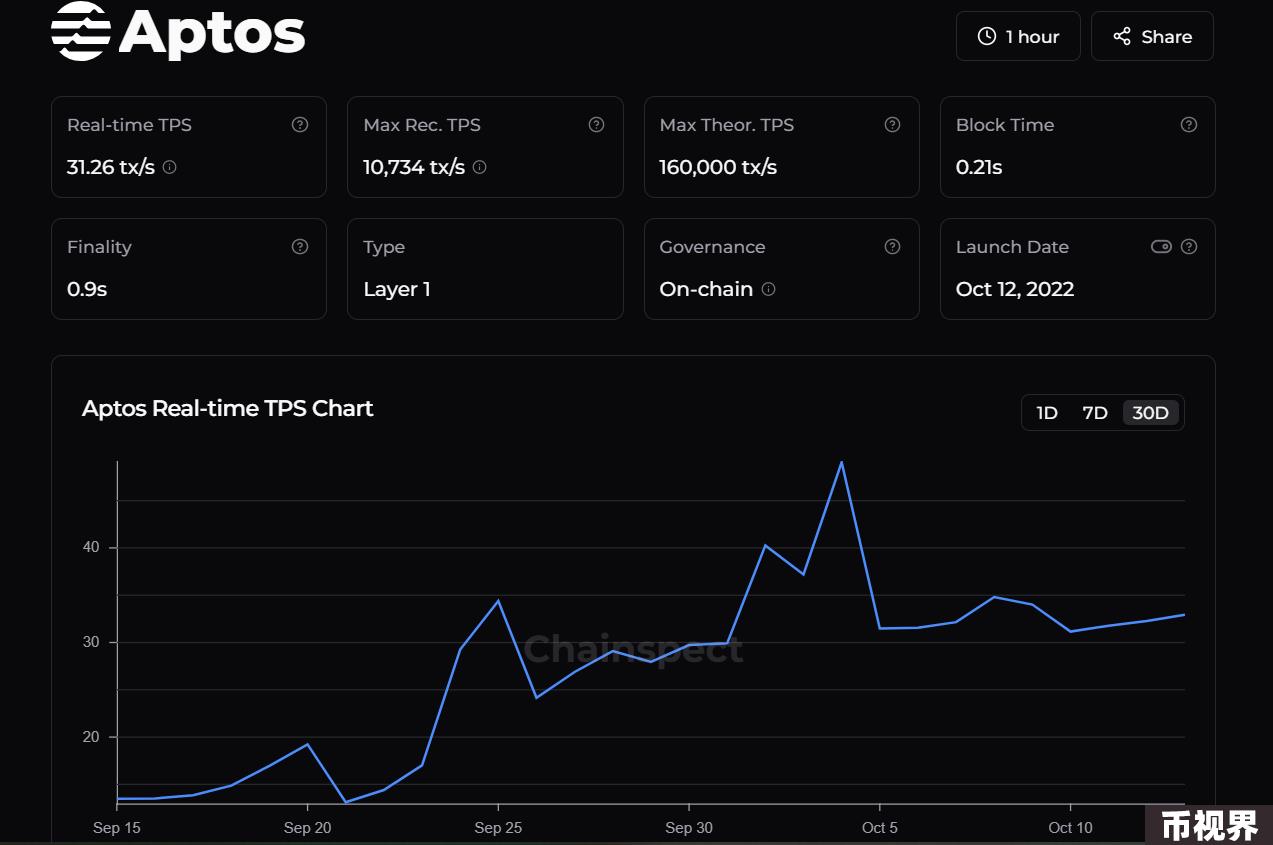Click the share icon

coord(1122,37)
